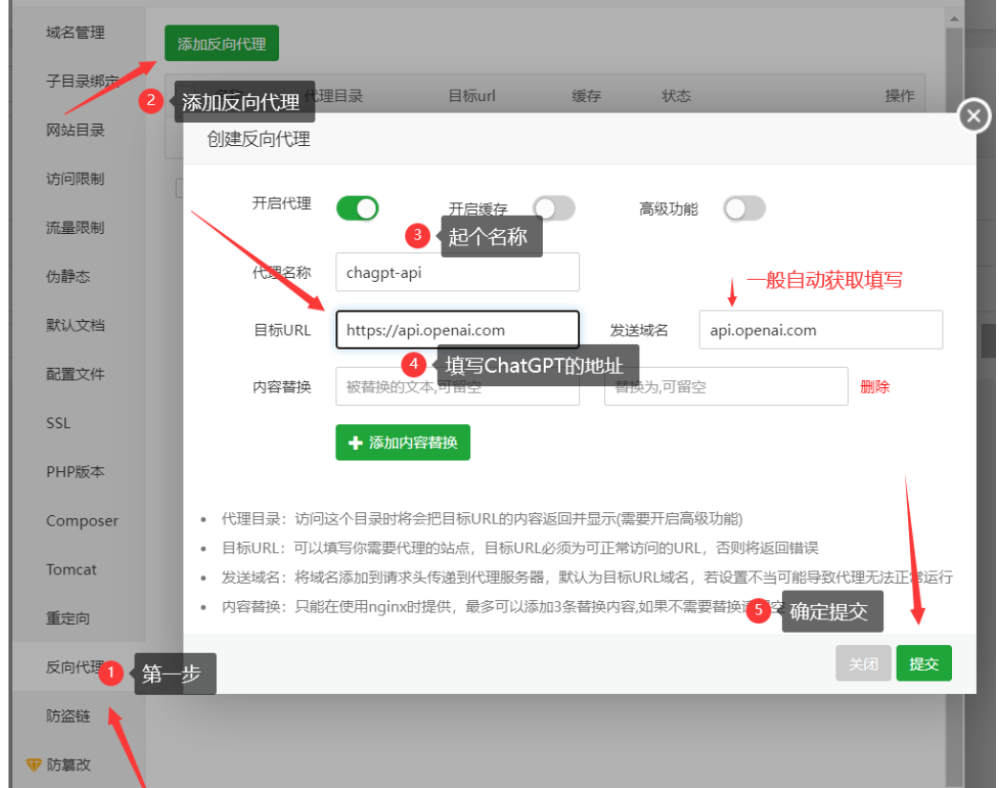Click the 关闭 button in dialog
The width and height of the screenshot is (999, 788).
tap(863, 664)
